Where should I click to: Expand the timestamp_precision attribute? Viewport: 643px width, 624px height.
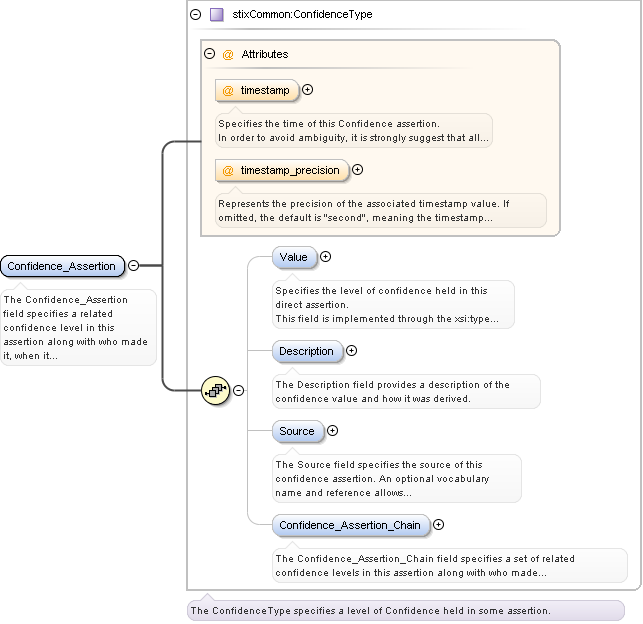(x=358, y=170)
